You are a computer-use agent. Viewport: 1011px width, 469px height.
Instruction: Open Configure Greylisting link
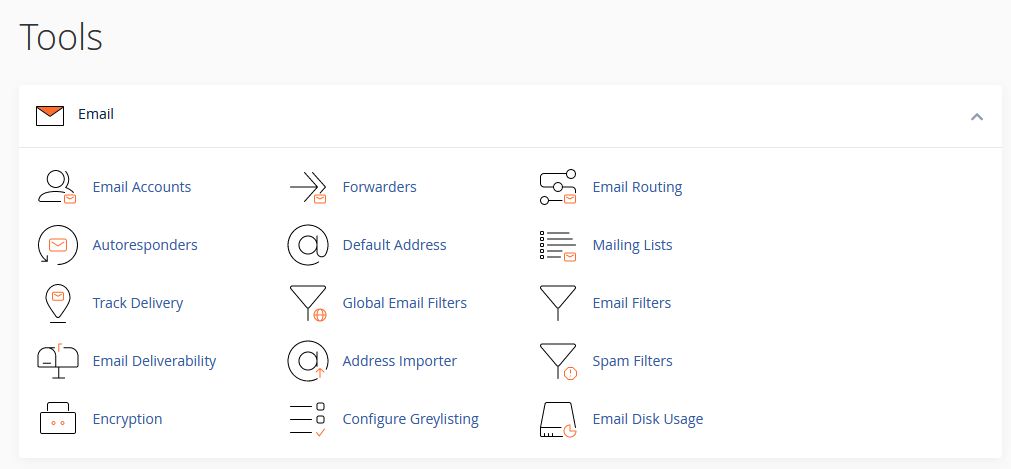411,419
